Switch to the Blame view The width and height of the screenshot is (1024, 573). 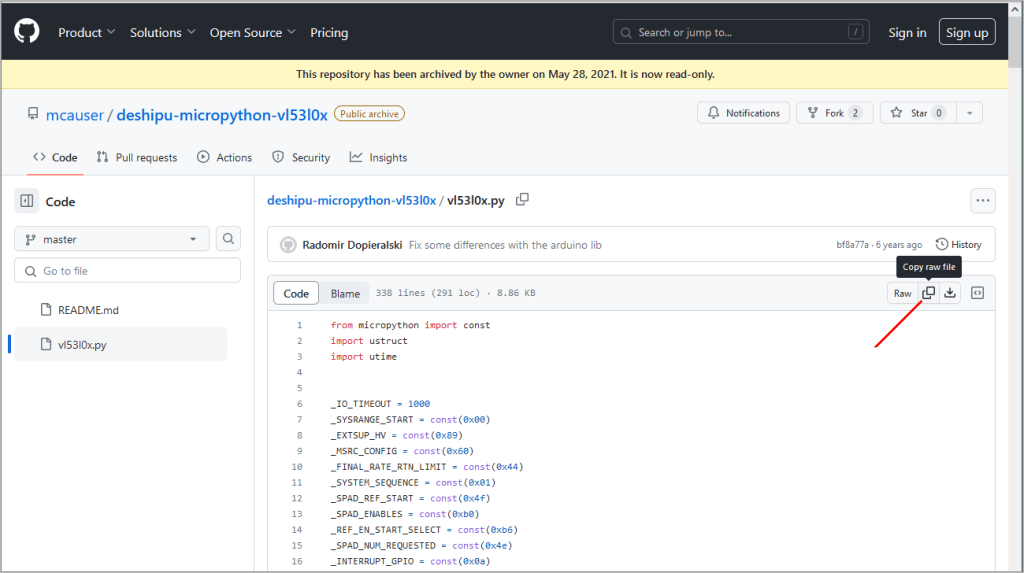(345, 294)
